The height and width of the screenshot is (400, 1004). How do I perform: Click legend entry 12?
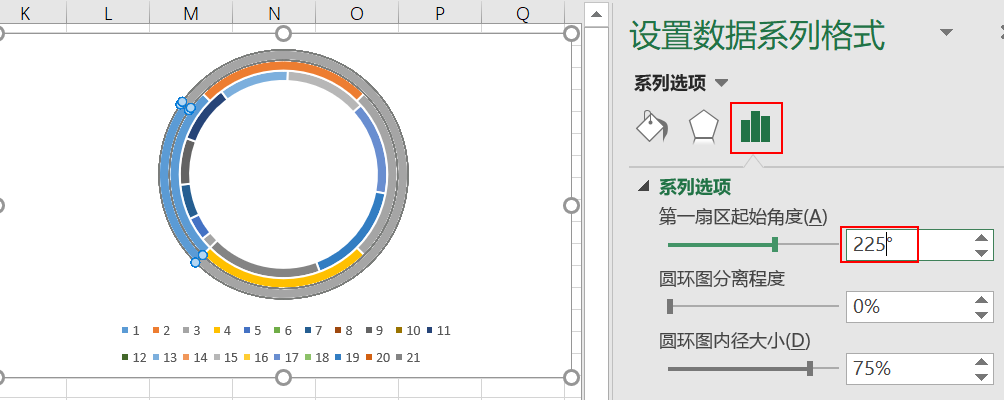point(134,357)
